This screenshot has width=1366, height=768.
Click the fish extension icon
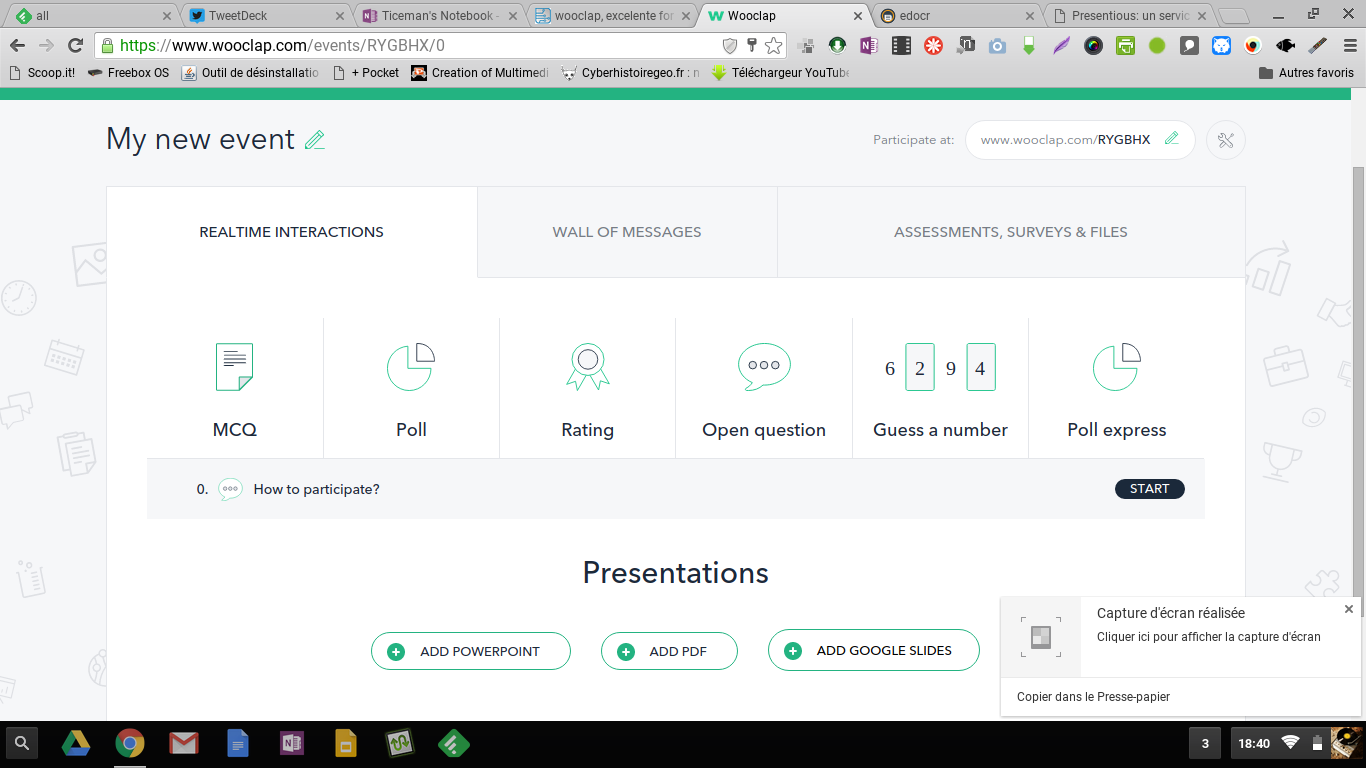pos(1285,46)
